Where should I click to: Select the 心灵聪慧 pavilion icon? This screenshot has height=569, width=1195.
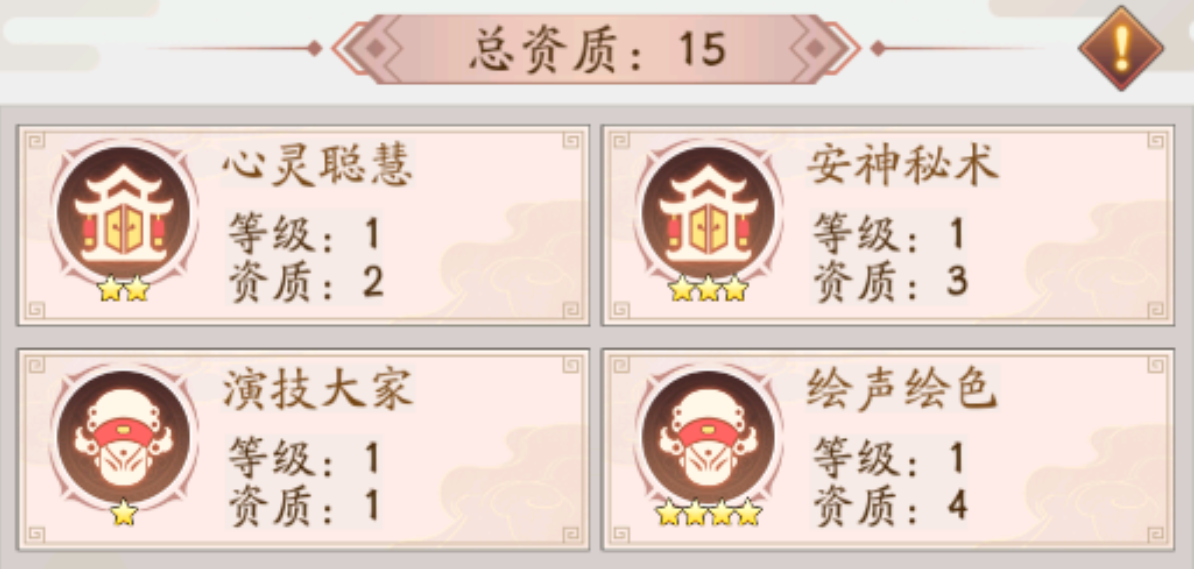(123, 213)
